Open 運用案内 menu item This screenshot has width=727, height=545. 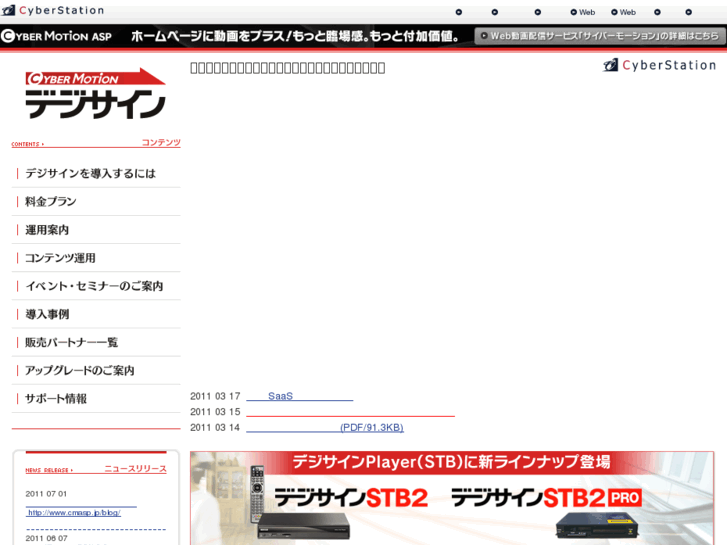(96, 230)
